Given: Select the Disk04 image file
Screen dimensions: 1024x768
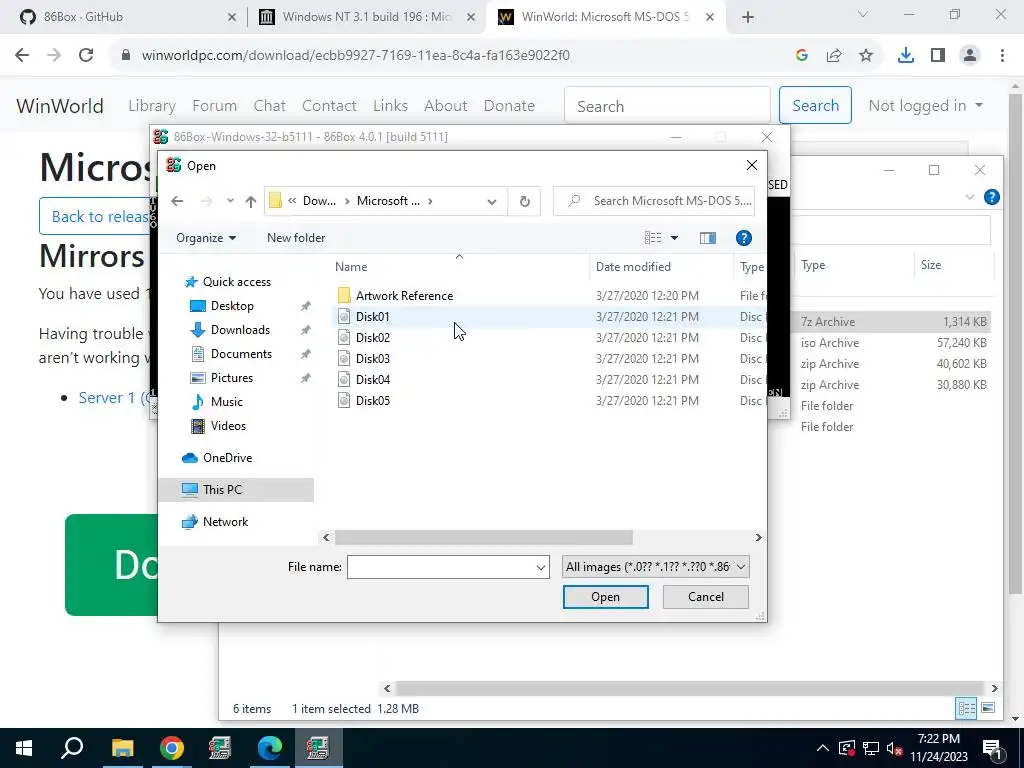Looking at the screenshot, I should pyautogui.click(x=373, y=379).
